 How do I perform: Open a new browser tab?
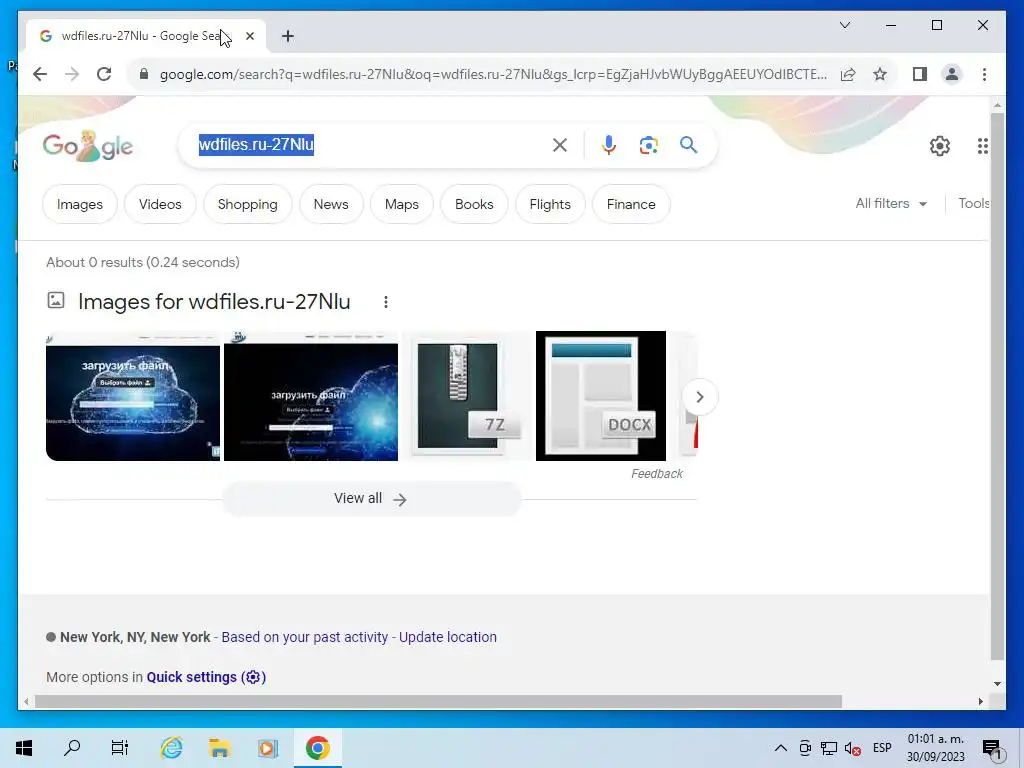[288, 36]
